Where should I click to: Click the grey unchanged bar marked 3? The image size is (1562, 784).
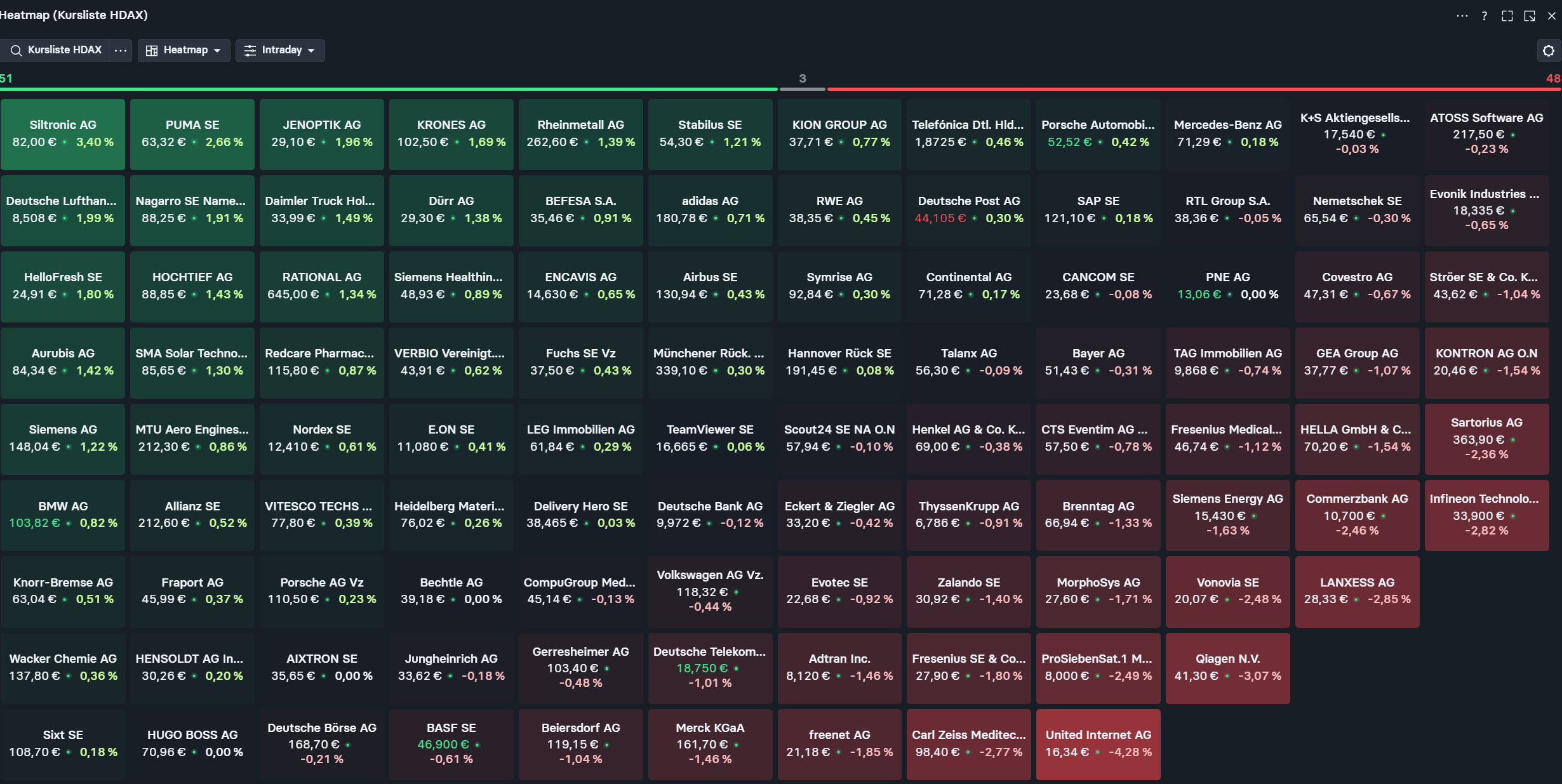802,89
